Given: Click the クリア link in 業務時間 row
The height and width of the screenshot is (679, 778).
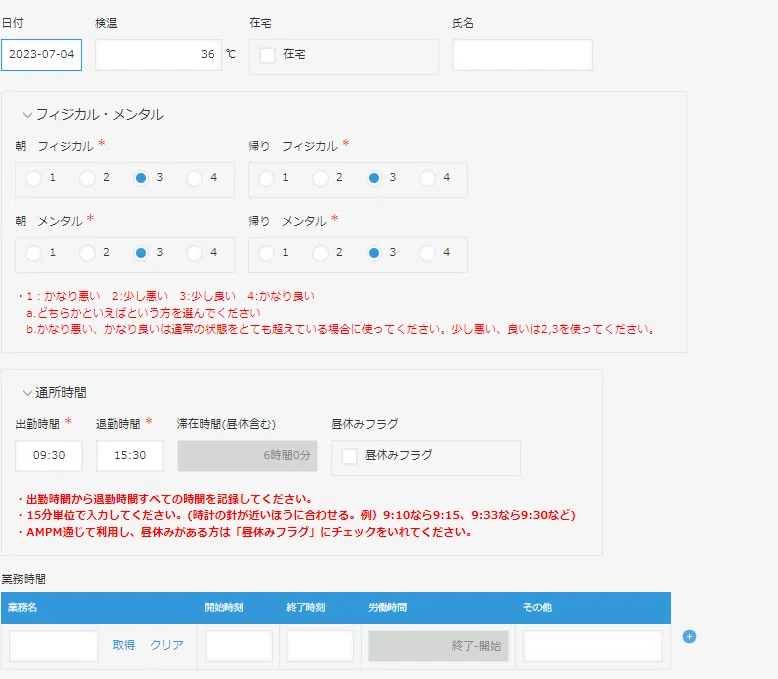Looking at the screenshot, I should tap(167, 645).
